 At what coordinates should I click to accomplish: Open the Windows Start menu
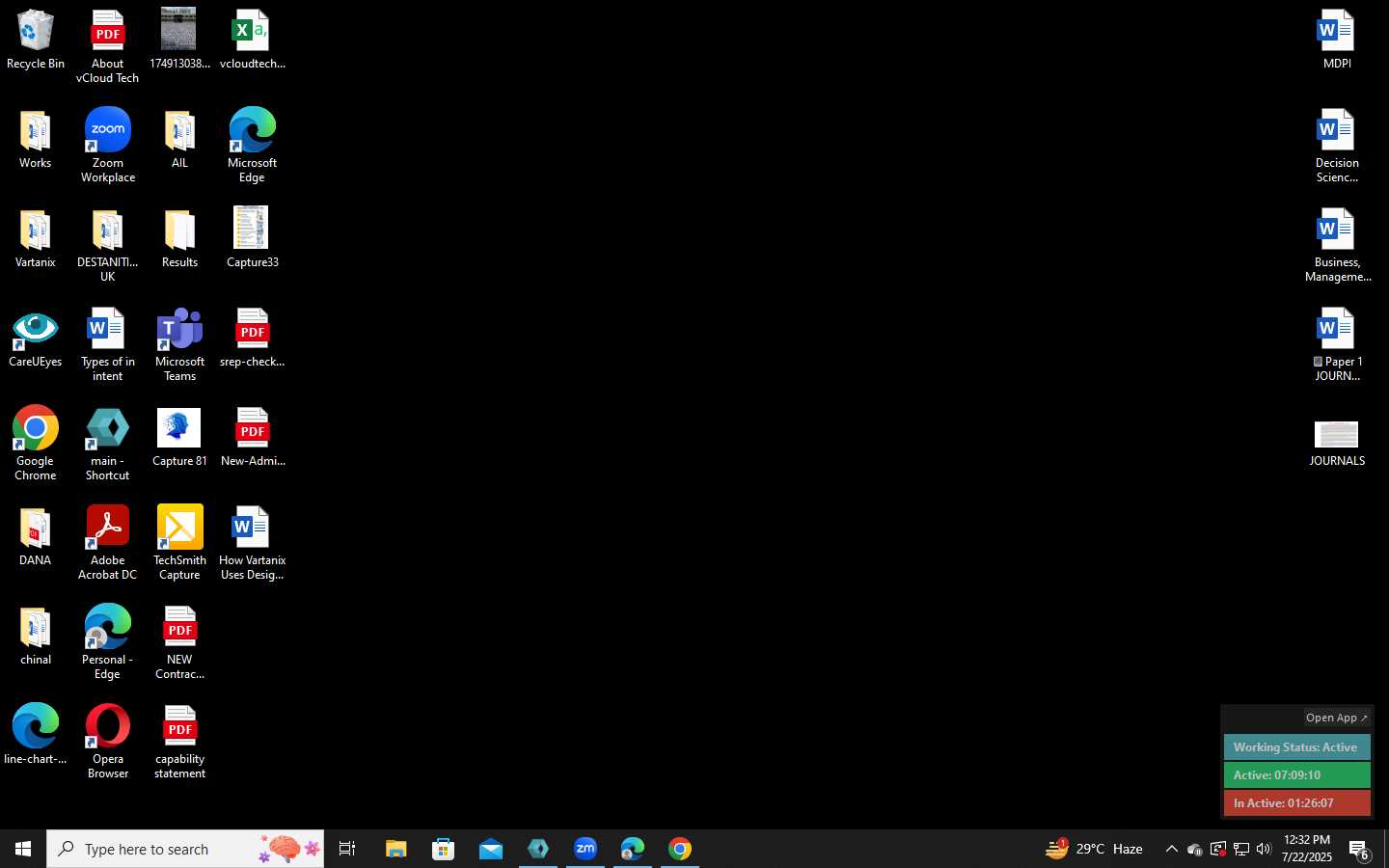[x=23, y=849]
